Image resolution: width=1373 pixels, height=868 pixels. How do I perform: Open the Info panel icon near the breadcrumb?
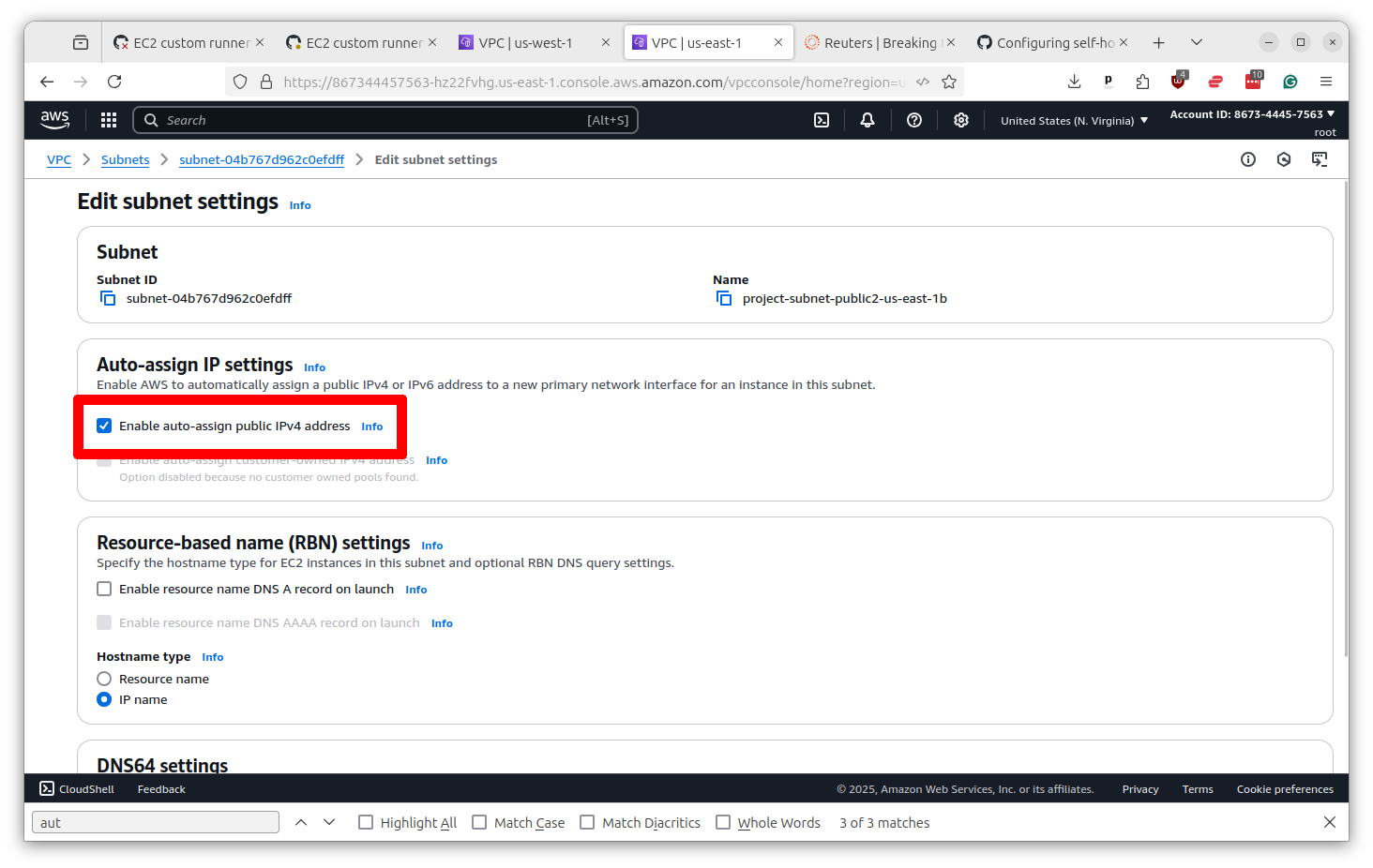[x=1247, y=159]
